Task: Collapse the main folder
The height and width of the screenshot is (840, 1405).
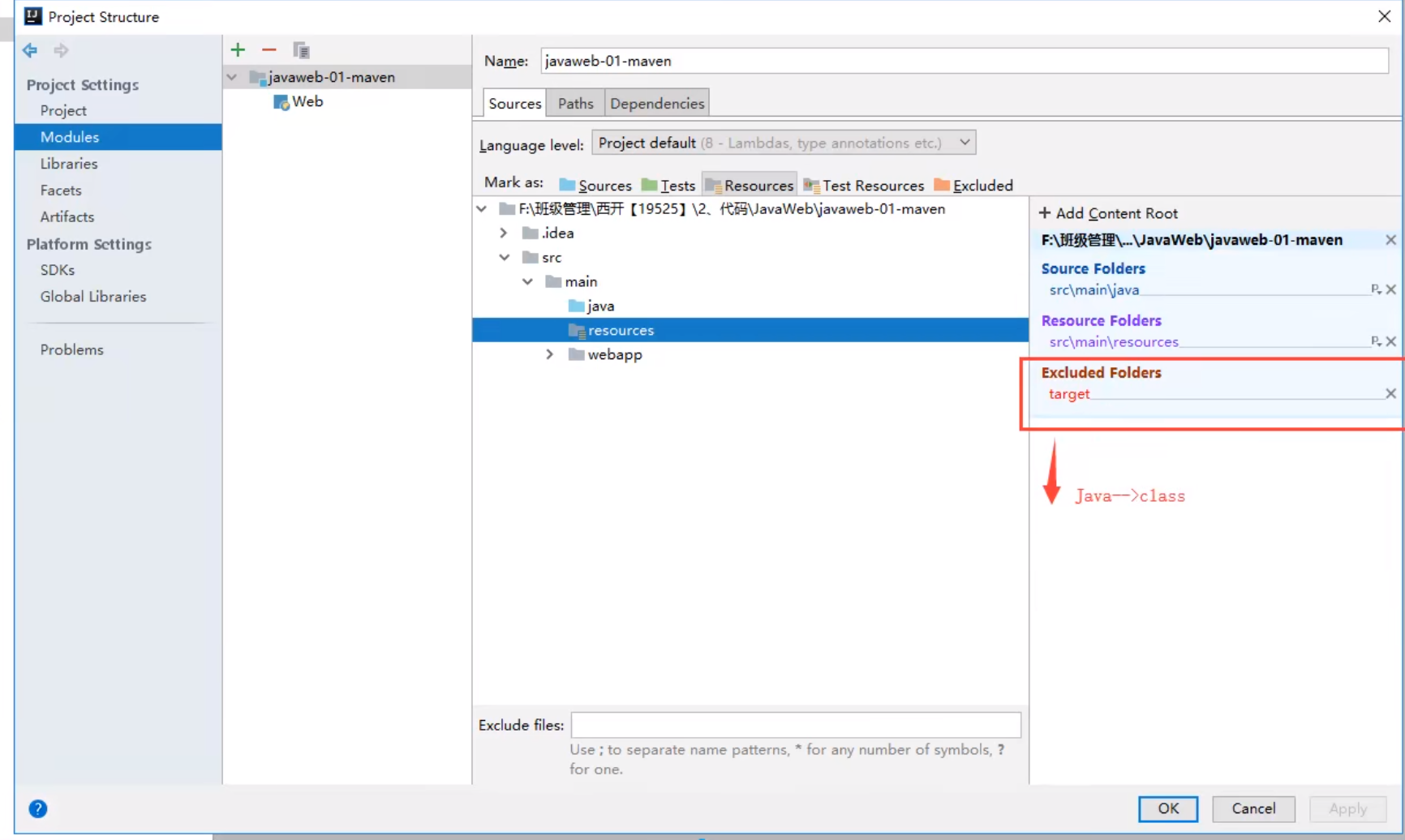Action: point(527,282)
